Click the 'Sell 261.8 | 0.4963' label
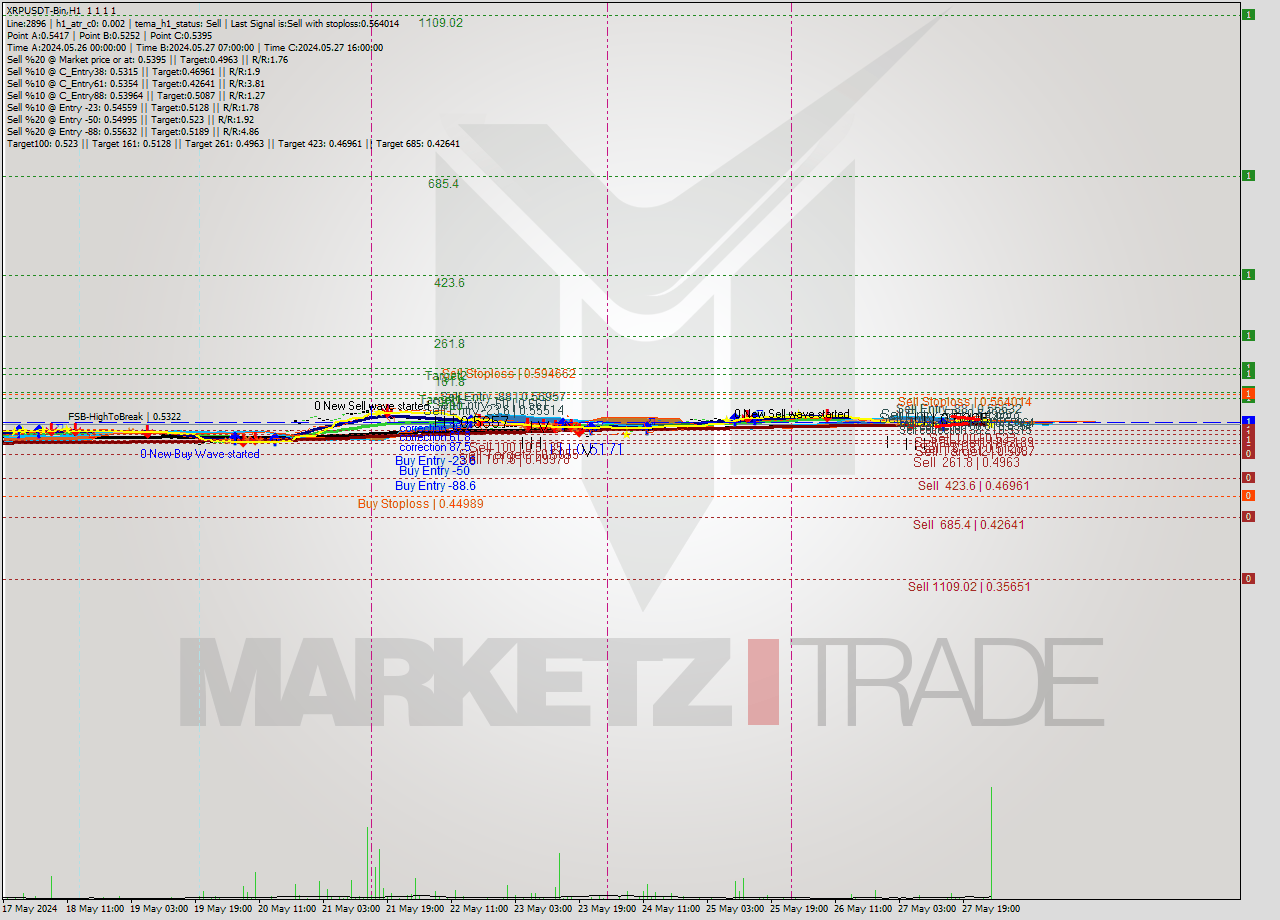Viewport: 1280px width, 920px height. 967,462
